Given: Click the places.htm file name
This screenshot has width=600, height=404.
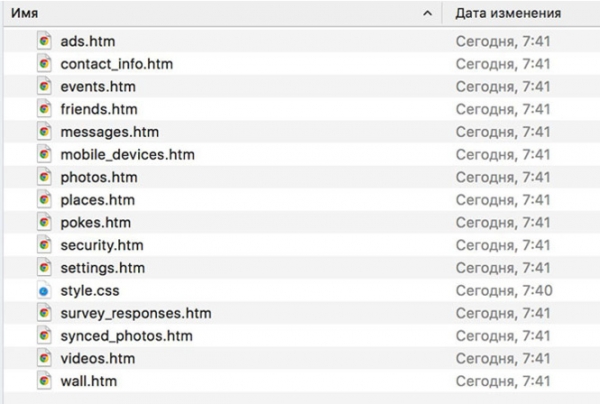Looking at the screenshot, I should (x=97, y=200).
